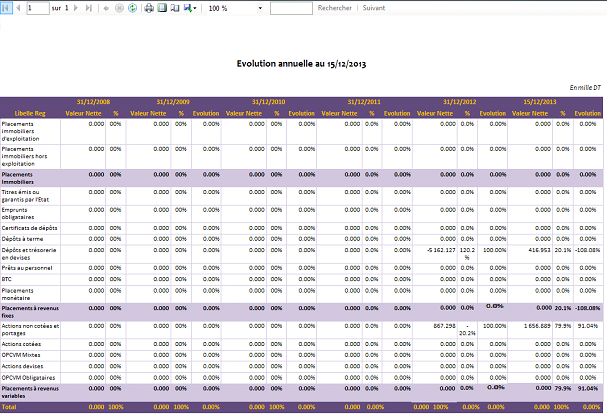The height and width of the screenshot is (416, 608).
Task: Select the Placements Immobiliers subtotal label
Action: click(17, 178)
